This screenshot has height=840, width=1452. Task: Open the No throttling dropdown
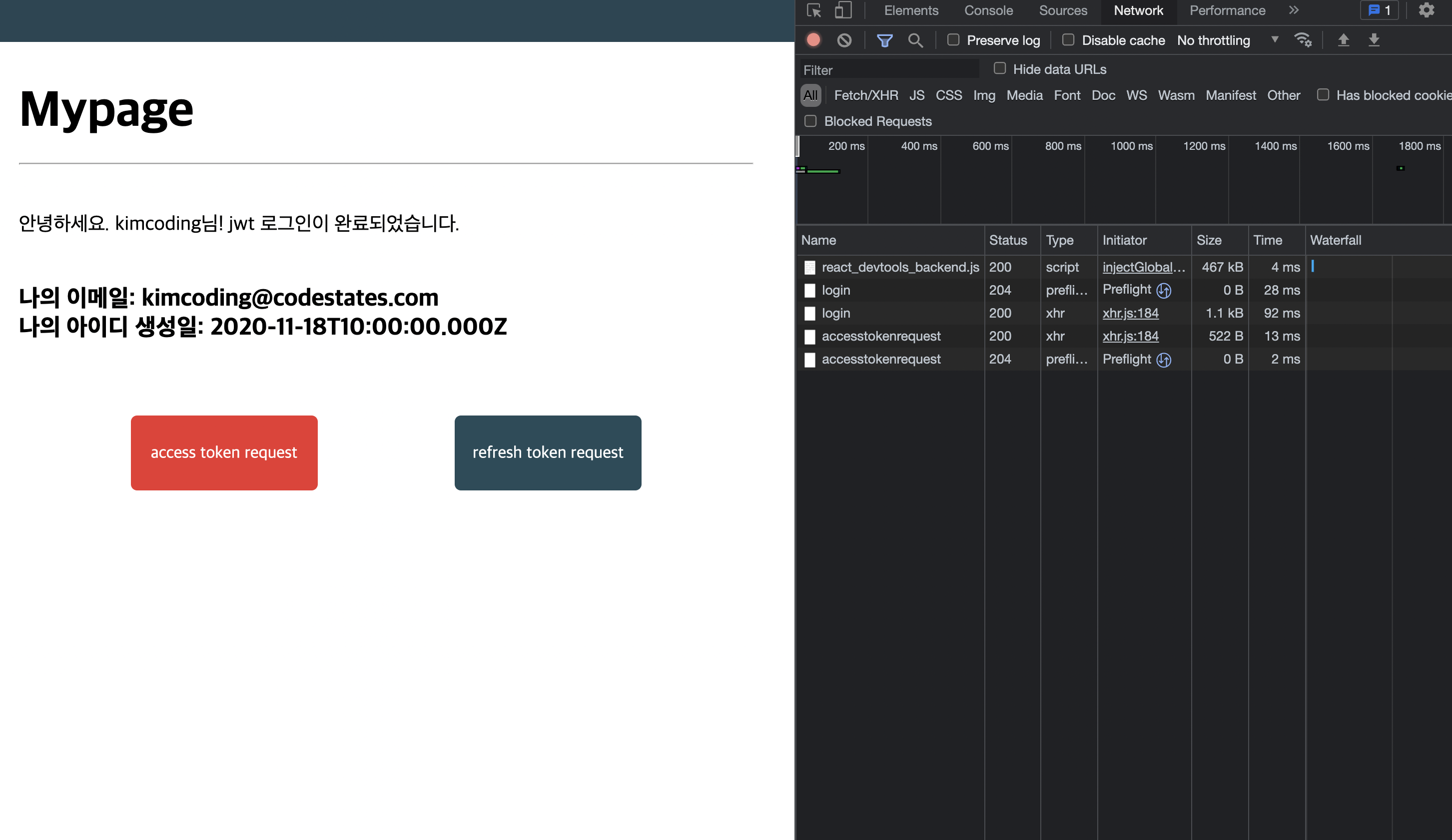click(x=1227, y=40)
